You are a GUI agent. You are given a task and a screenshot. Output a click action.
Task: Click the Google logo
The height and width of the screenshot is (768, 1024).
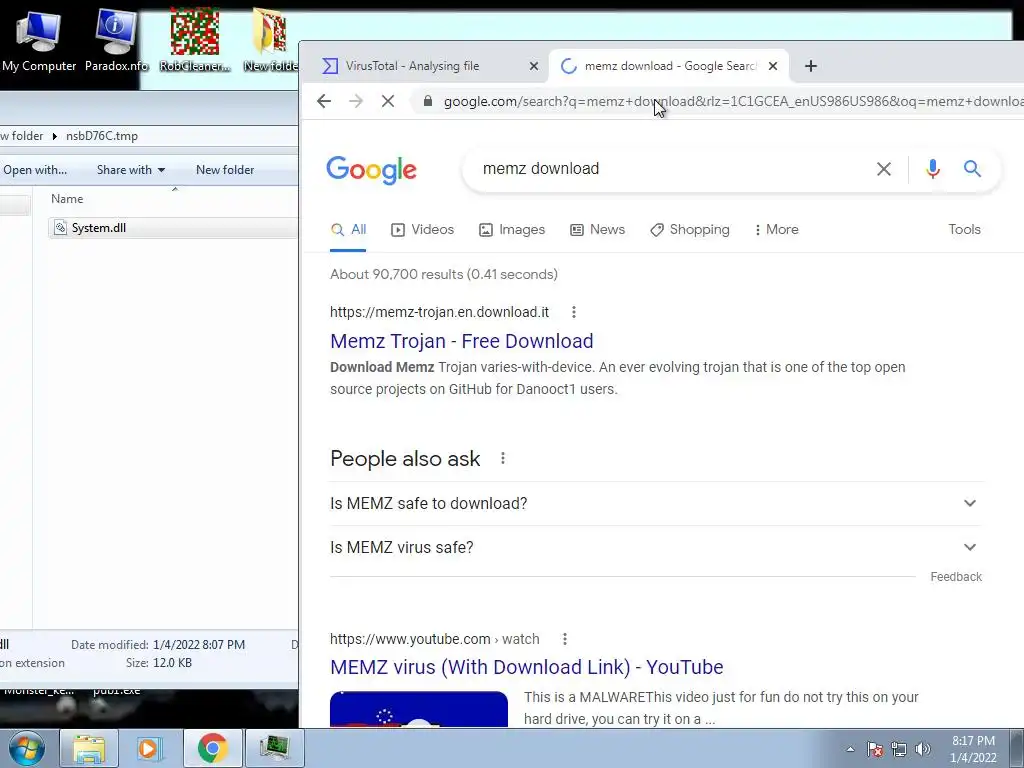(x=371, y=170)
